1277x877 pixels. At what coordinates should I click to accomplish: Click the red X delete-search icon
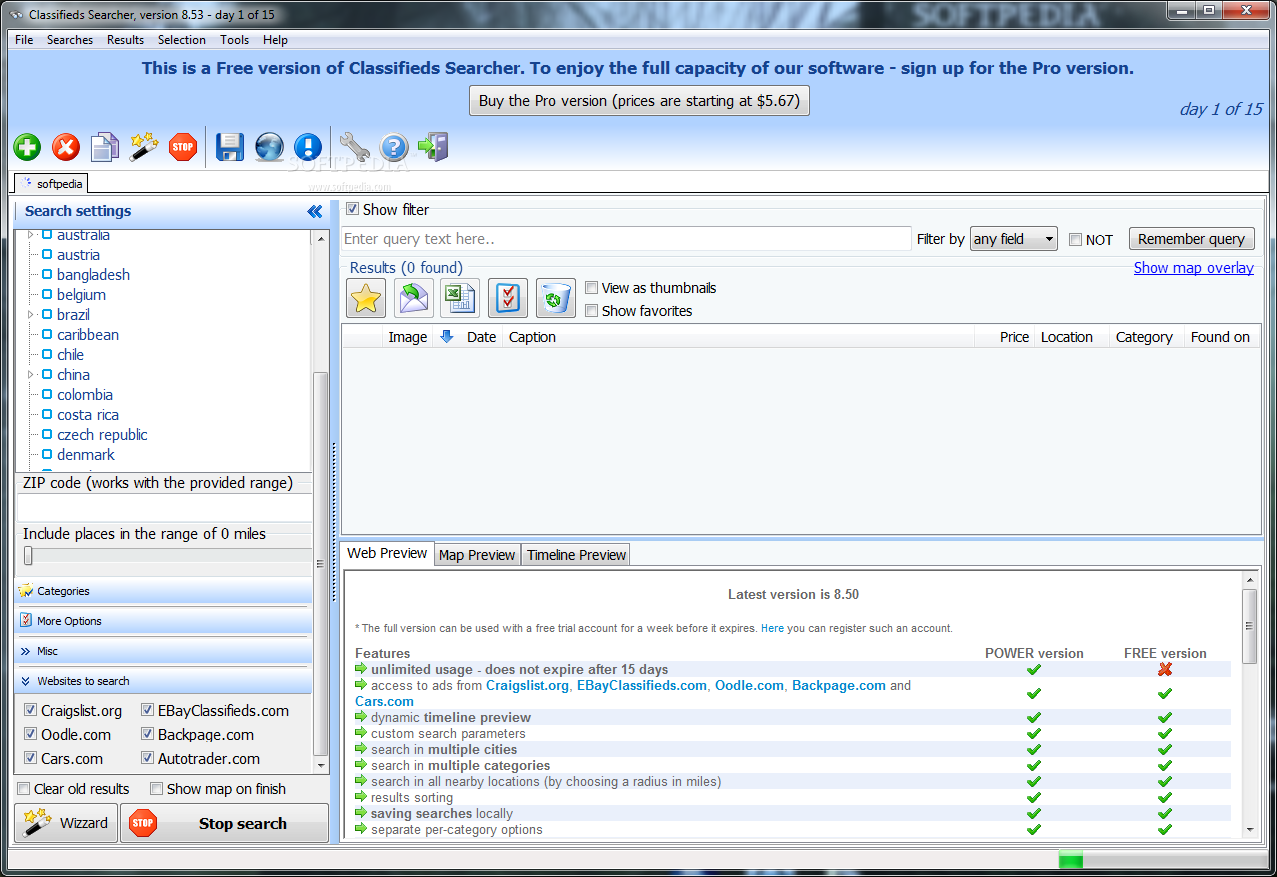coord(66,148)
